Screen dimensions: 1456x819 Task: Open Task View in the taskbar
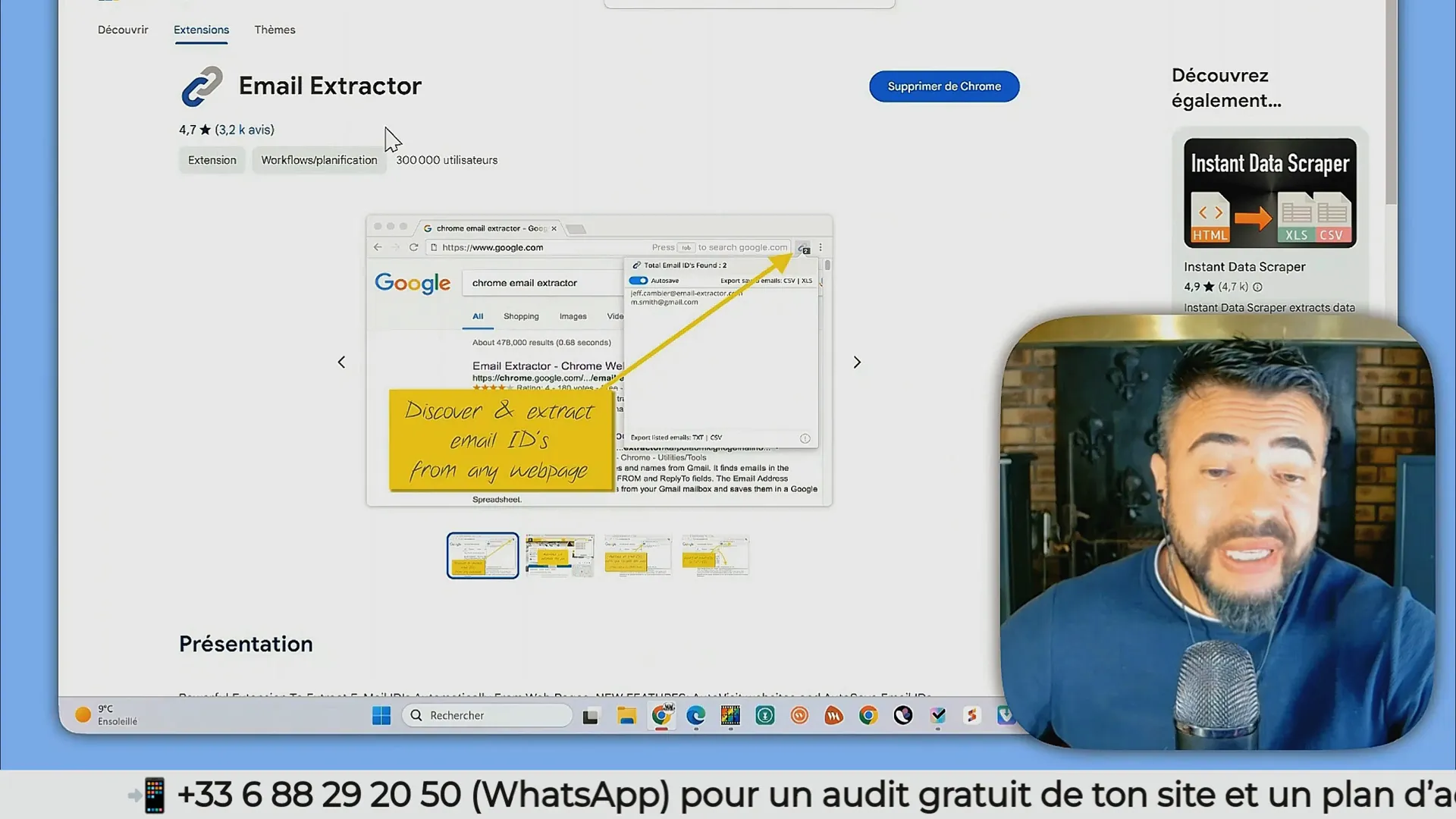(x=591, y=715)
